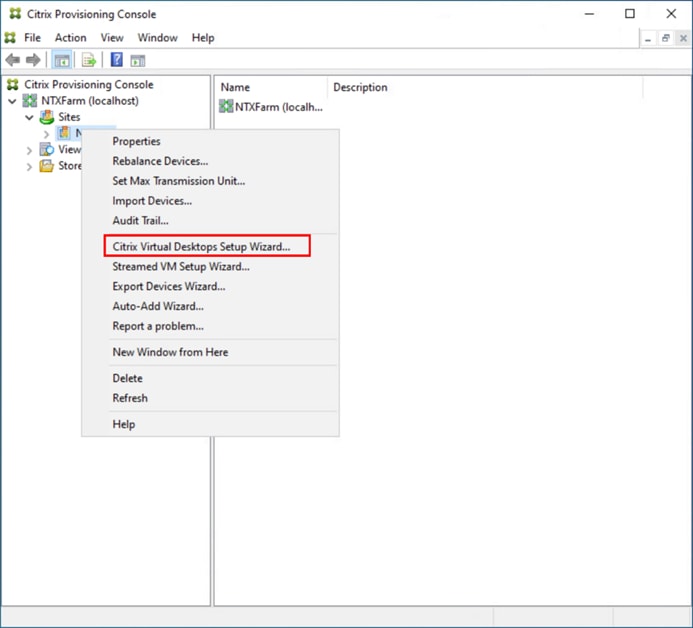Expand the Views tree node
This screenshot has height=628, width=693.
coord(29,150)
